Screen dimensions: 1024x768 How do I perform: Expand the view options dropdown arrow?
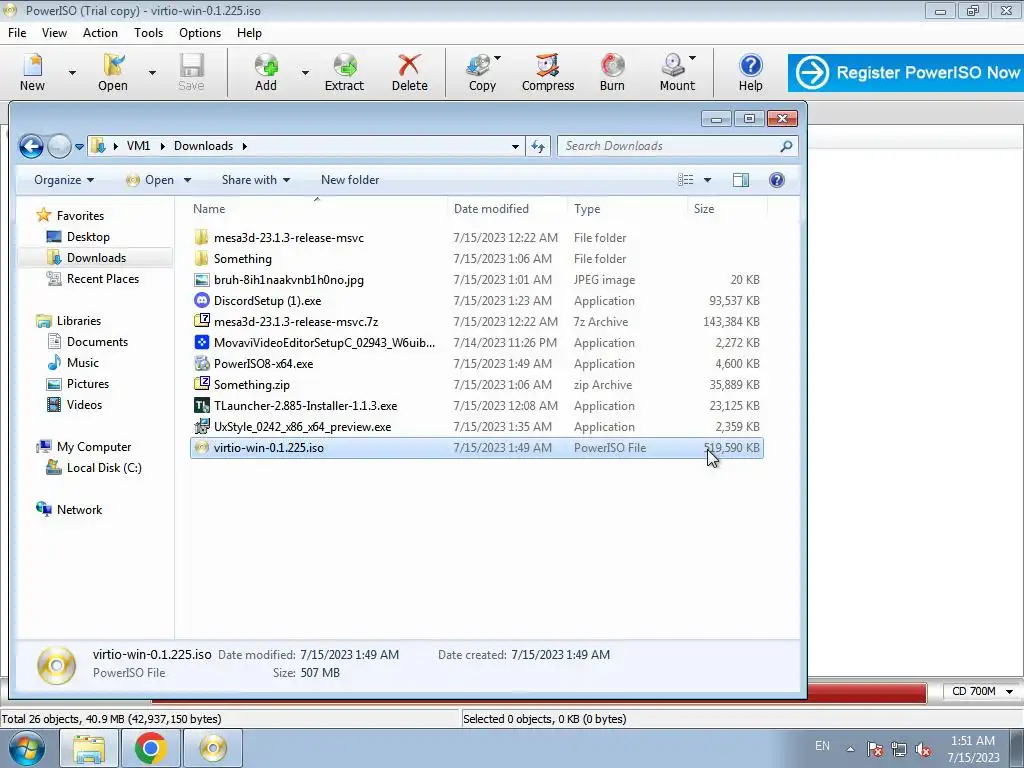707,180
